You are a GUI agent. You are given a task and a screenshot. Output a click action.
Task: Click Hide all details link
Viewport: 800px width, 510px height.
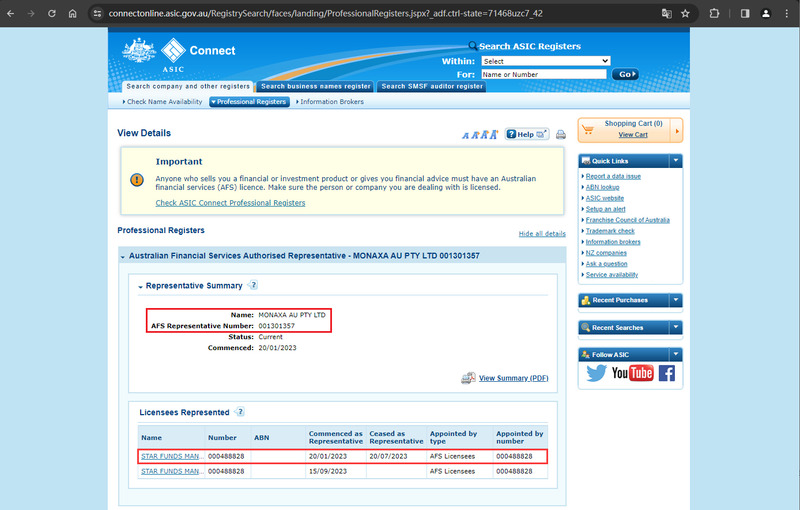pos(542,234)
